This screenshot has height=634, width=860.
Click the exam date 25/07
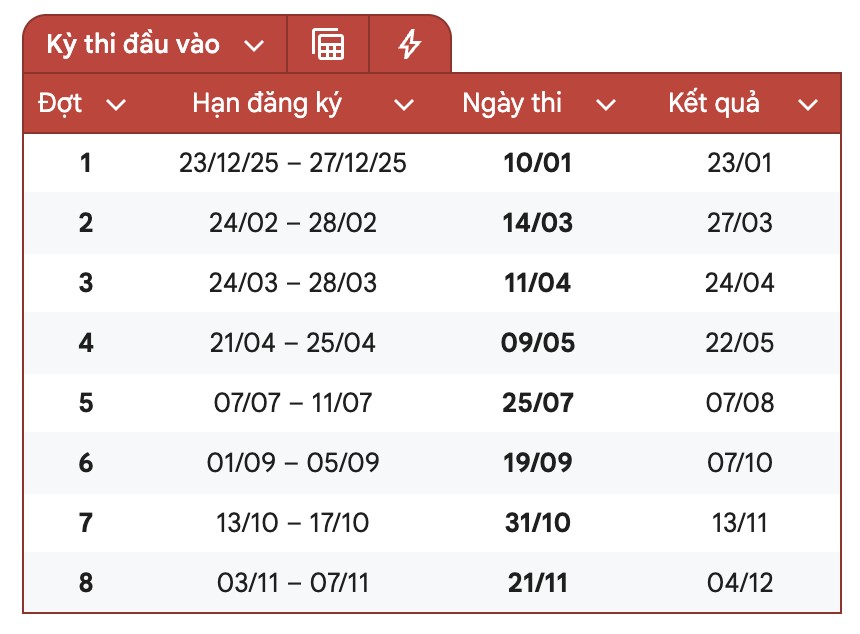[538, 403]
